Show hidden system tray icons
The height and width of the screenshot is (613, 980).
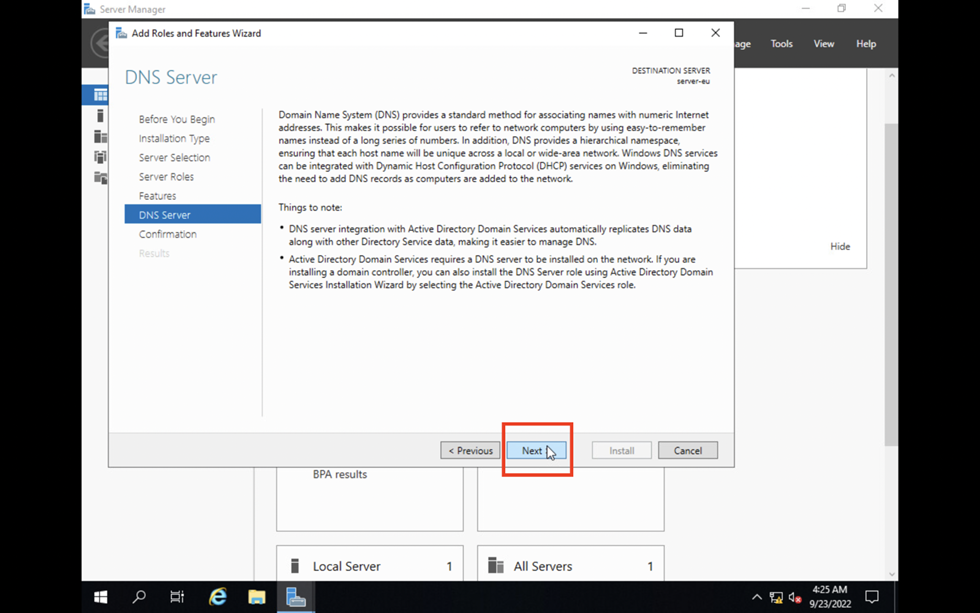pyautogui.click(x=757, y=598)
